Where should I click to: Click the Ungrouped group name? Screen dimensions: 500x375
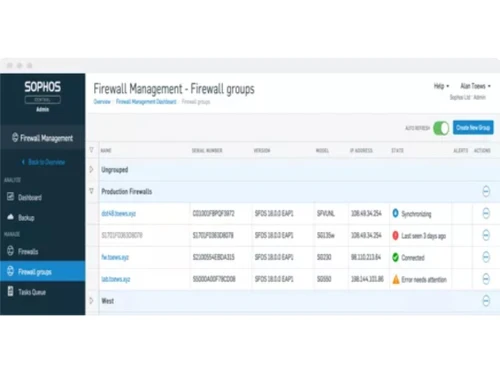point(115,170)
